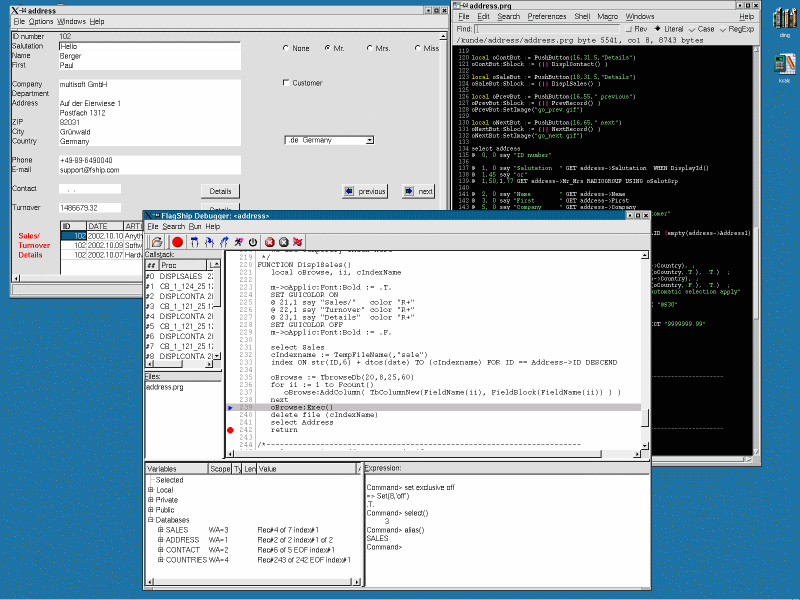The height and width of the screenshot is (600, 800).
Task: Click the open file folder icon in debugger toolbar
Action: (157, 242)
